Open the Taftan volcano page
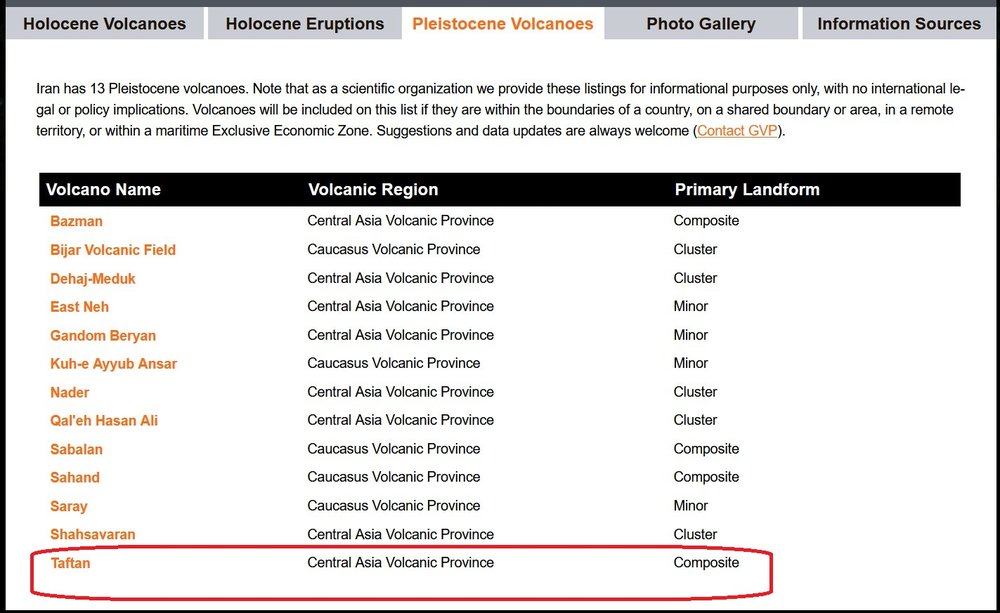Viewport: 1000px width, 613px height. (x=70, y=564)
